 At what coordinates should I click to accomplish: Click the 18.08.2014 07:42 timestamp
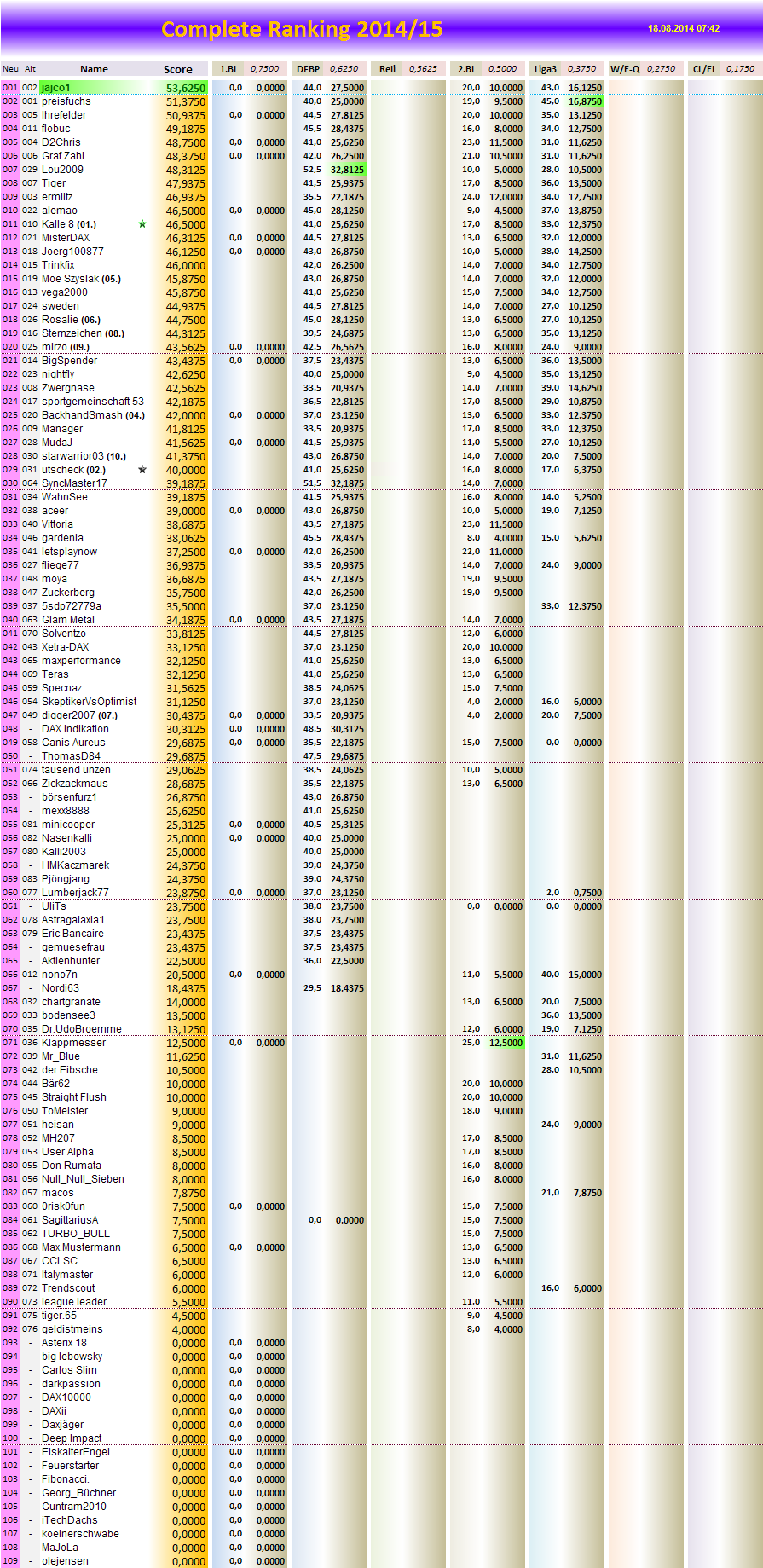(x=683, y=29)
